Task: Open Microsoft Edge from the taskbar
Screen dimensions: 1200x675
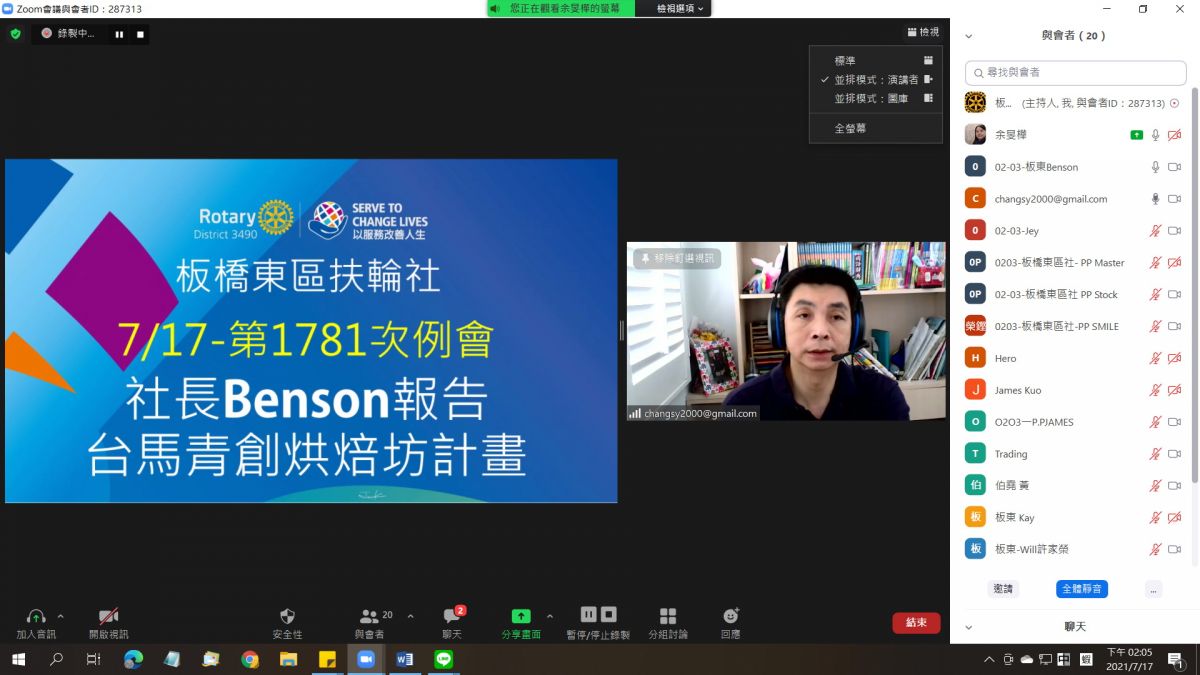Action: click(133, 659)
